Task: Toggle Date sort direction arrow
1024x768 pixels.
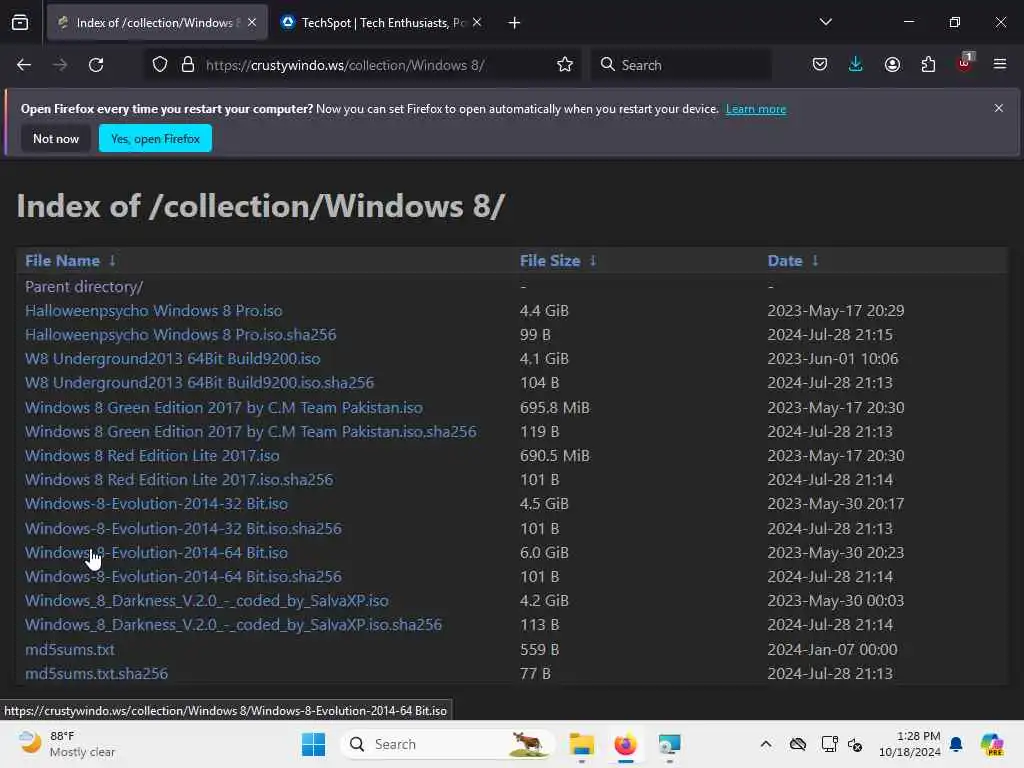Action: pos(815,261)
